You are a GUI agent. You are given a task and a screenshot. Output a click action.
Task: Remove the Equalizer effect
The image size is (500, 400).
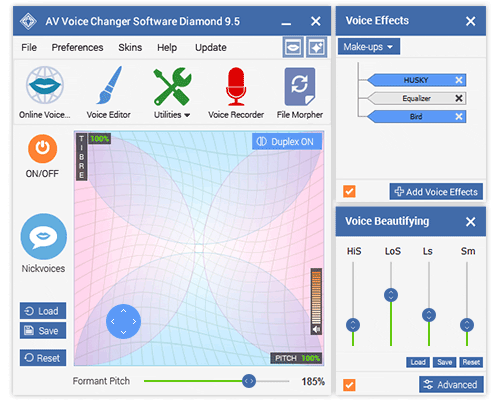tap(459, 98)
